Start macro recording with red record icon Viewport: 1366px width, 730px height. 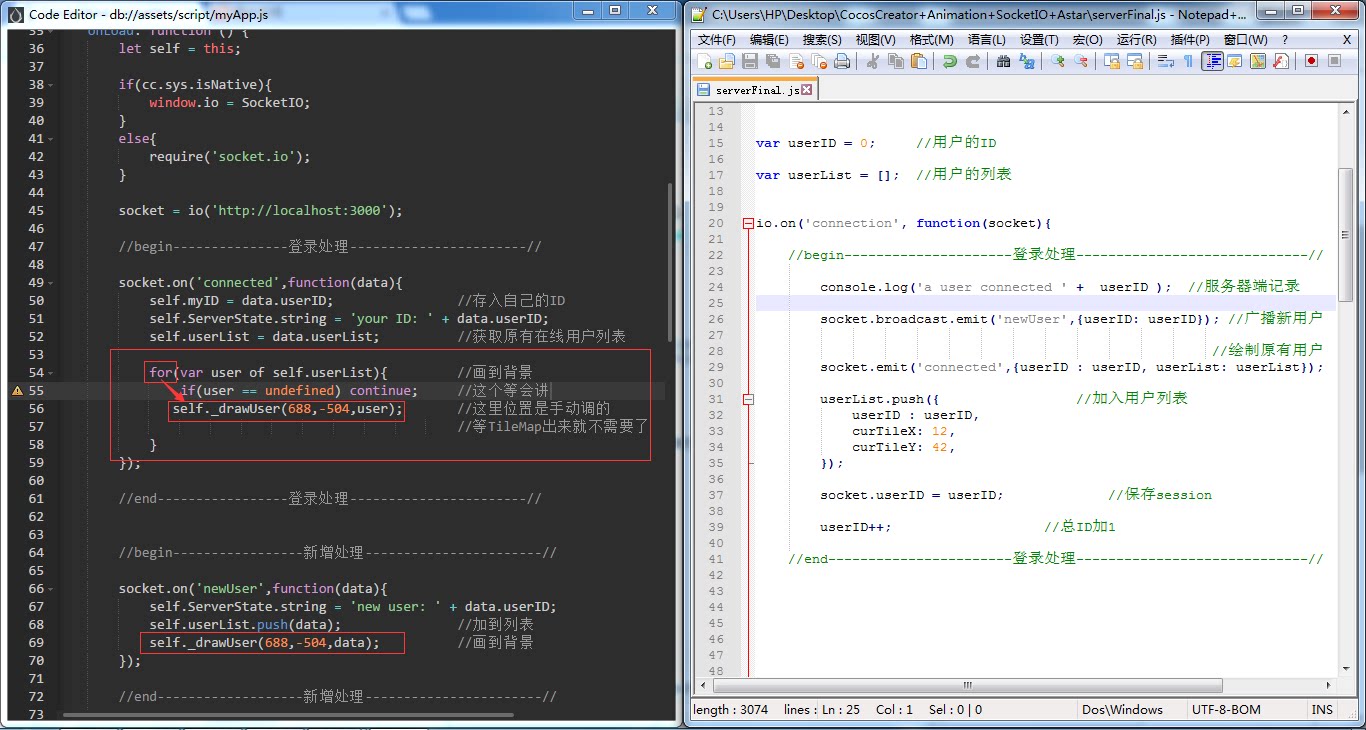1311,61
